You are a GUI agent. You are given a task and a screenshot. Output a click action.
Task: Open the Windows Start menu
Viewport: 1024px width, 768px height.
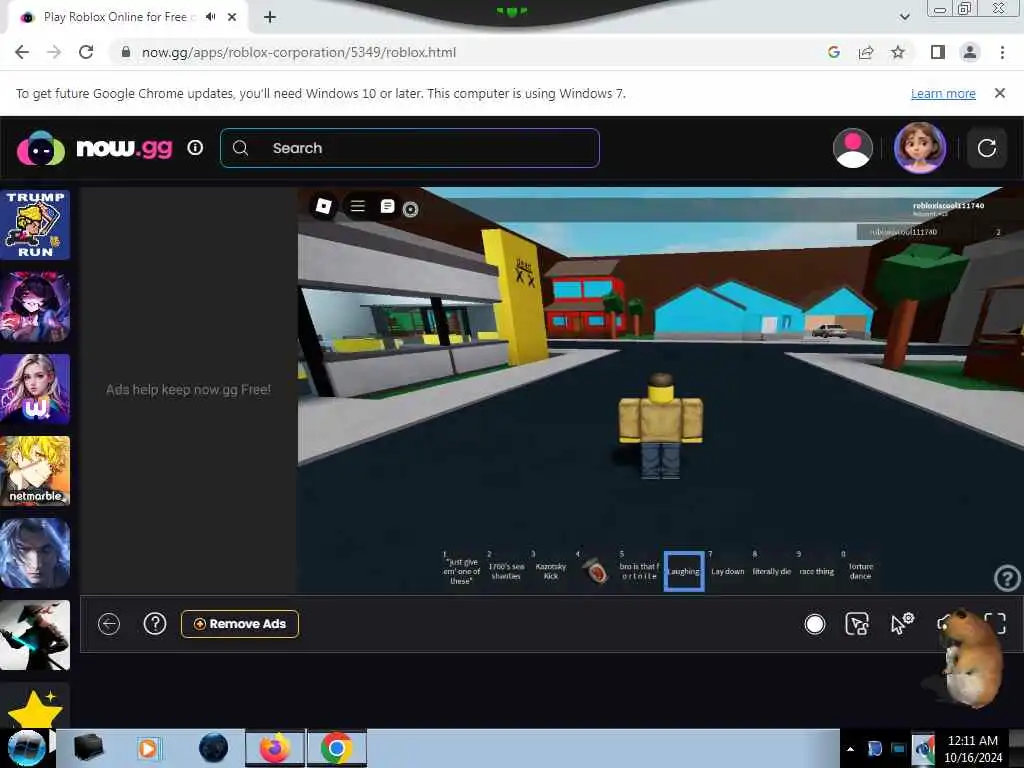point(26,748)
